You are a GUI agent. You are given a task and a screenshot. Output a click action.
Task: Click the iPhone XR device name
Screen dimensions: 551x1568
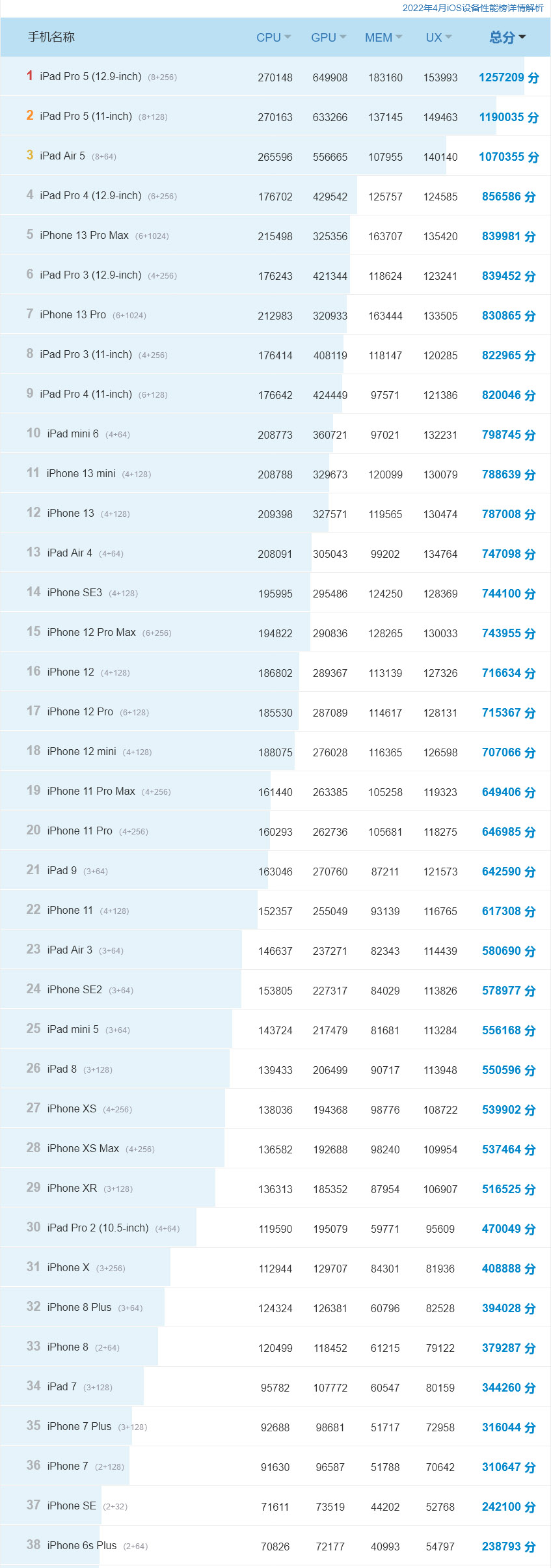tap(72, 1189)
